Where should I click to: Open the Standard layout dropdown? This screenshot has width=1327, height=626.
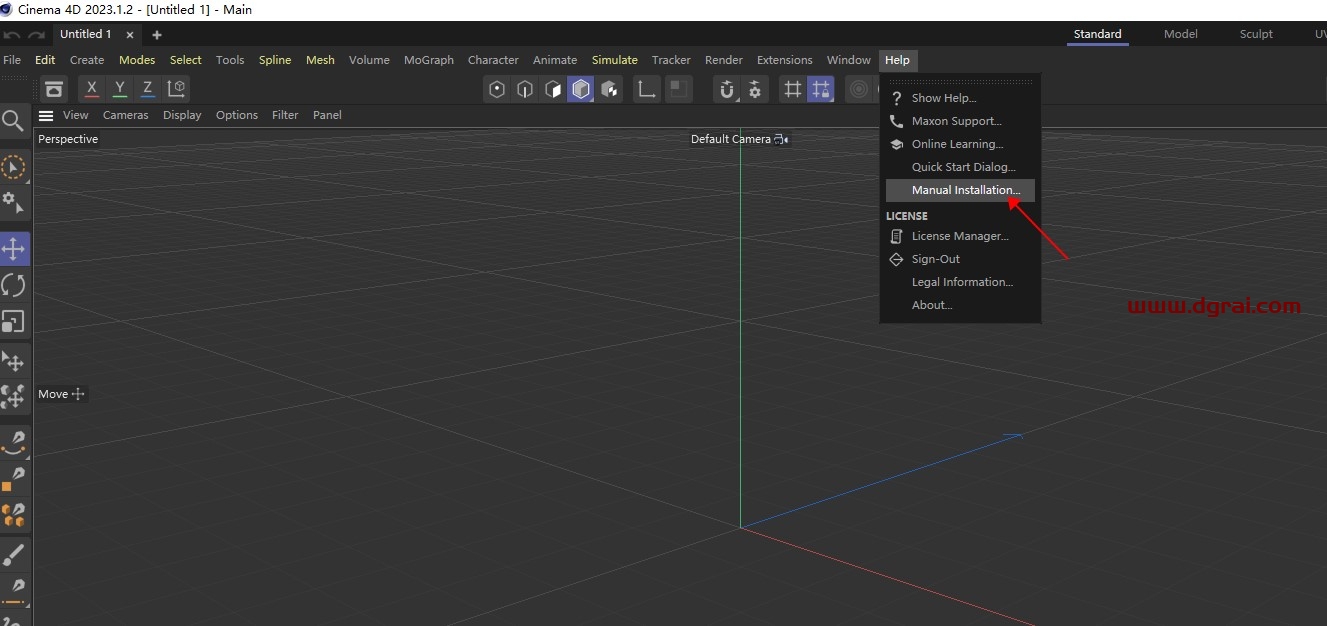[1097, 34]
